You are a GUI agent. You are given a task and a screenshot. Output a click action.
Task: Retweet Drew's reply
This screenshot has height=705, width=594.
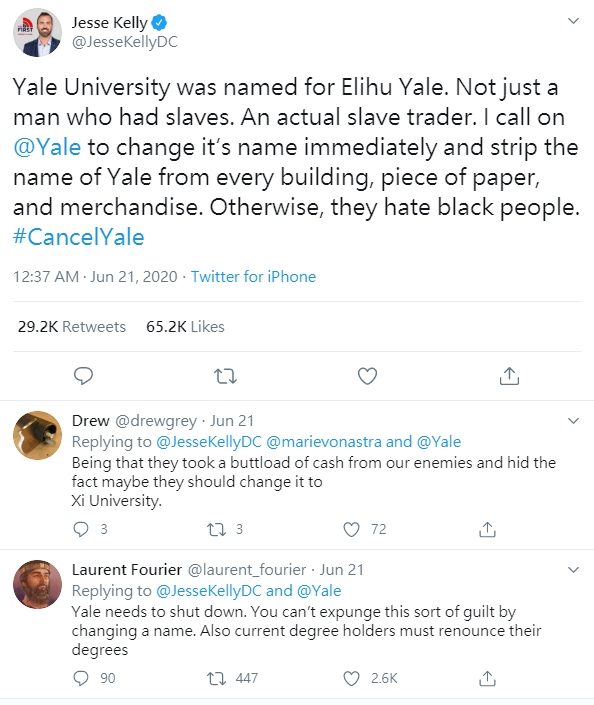coord(216,529)
